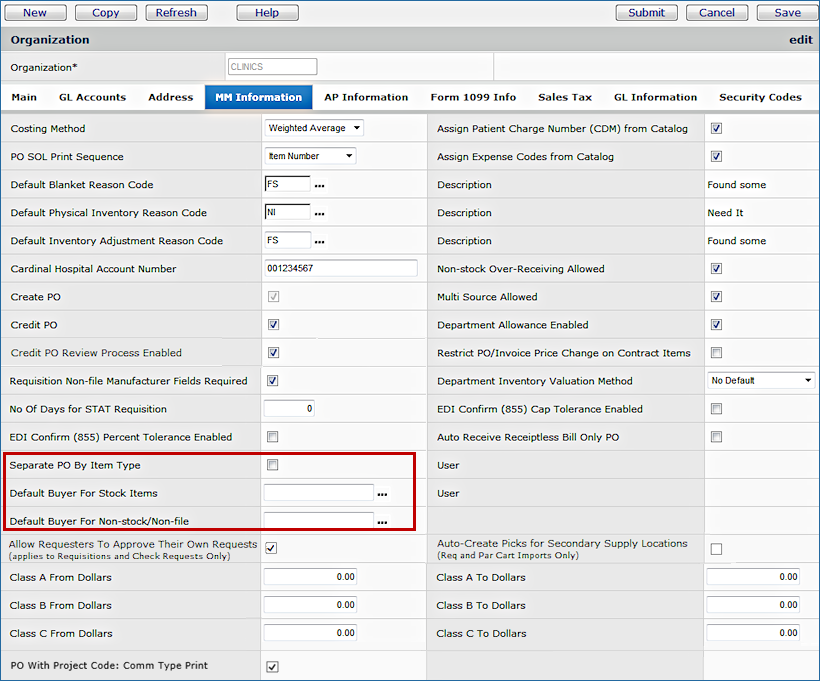This screenshot has width=820, height=681.
Task: Open lookup for Default Physical Inventory Reason Code
Action: click(320, 214)
